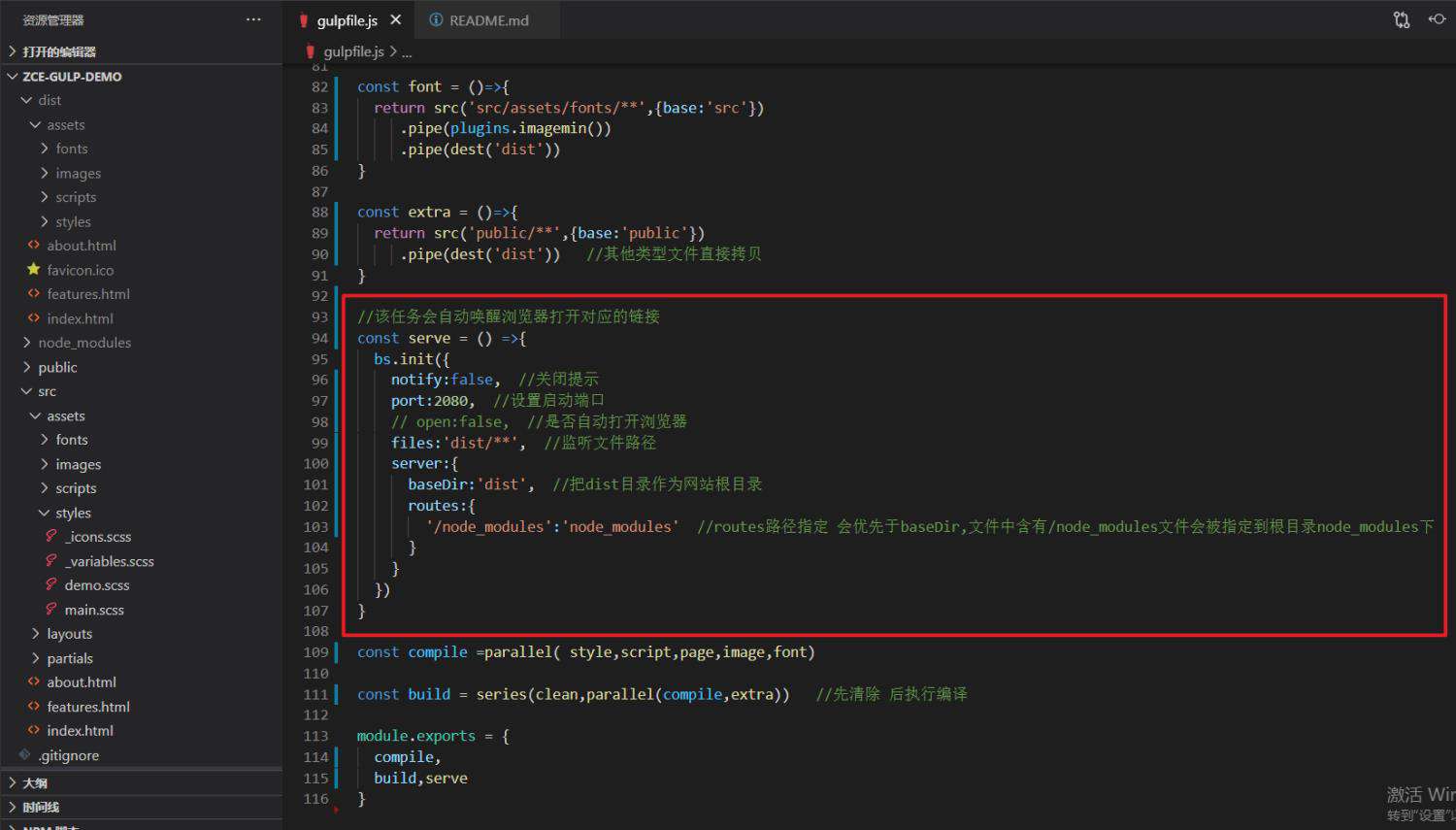Click the git icon beside .gitignore
The height and width of the screenshot is (830, 1456).
pos(25,754)
